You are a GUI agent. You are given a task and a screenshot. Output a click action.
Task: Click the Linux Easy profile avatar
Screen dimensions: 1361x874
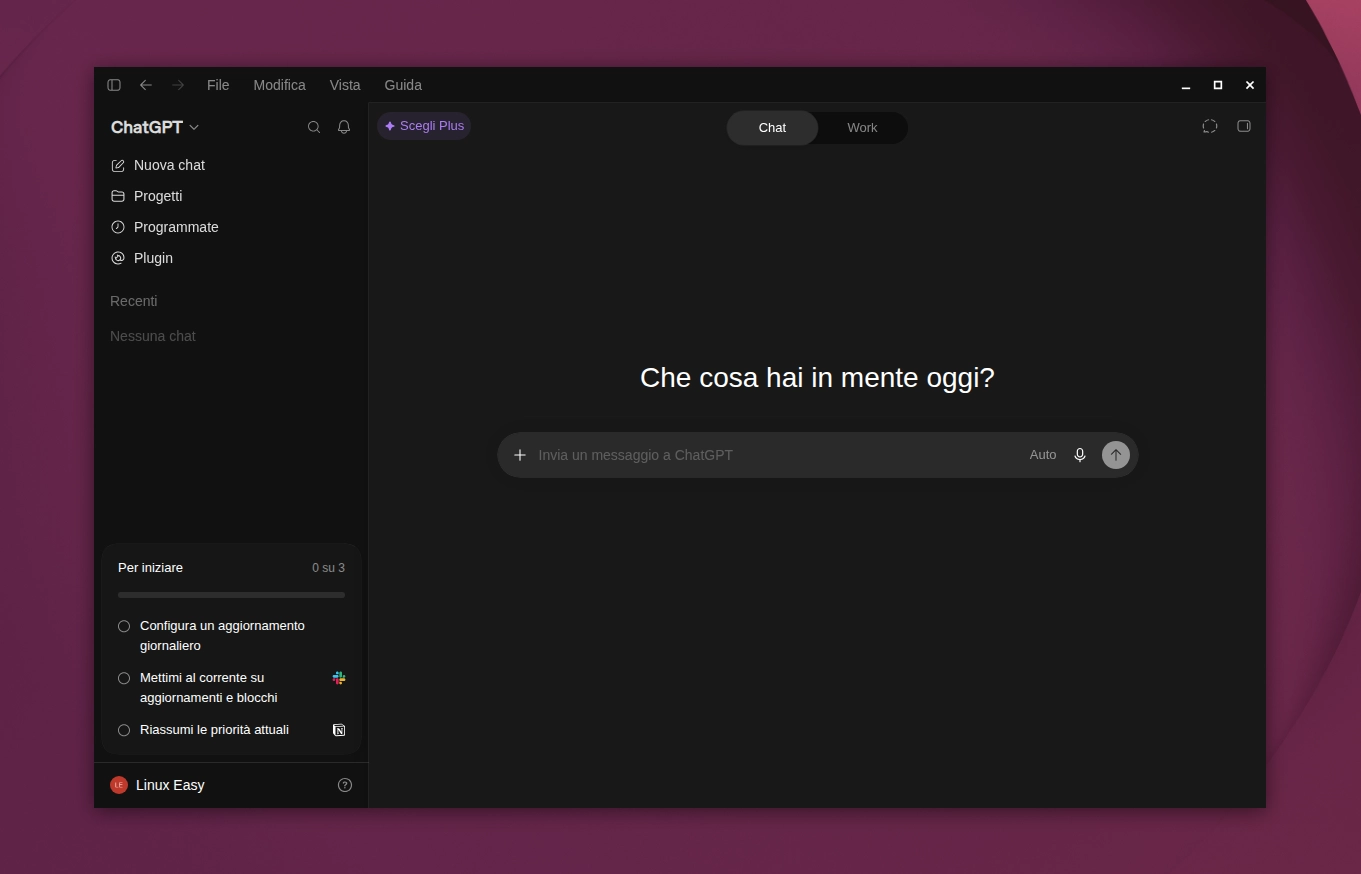(119, 785)
